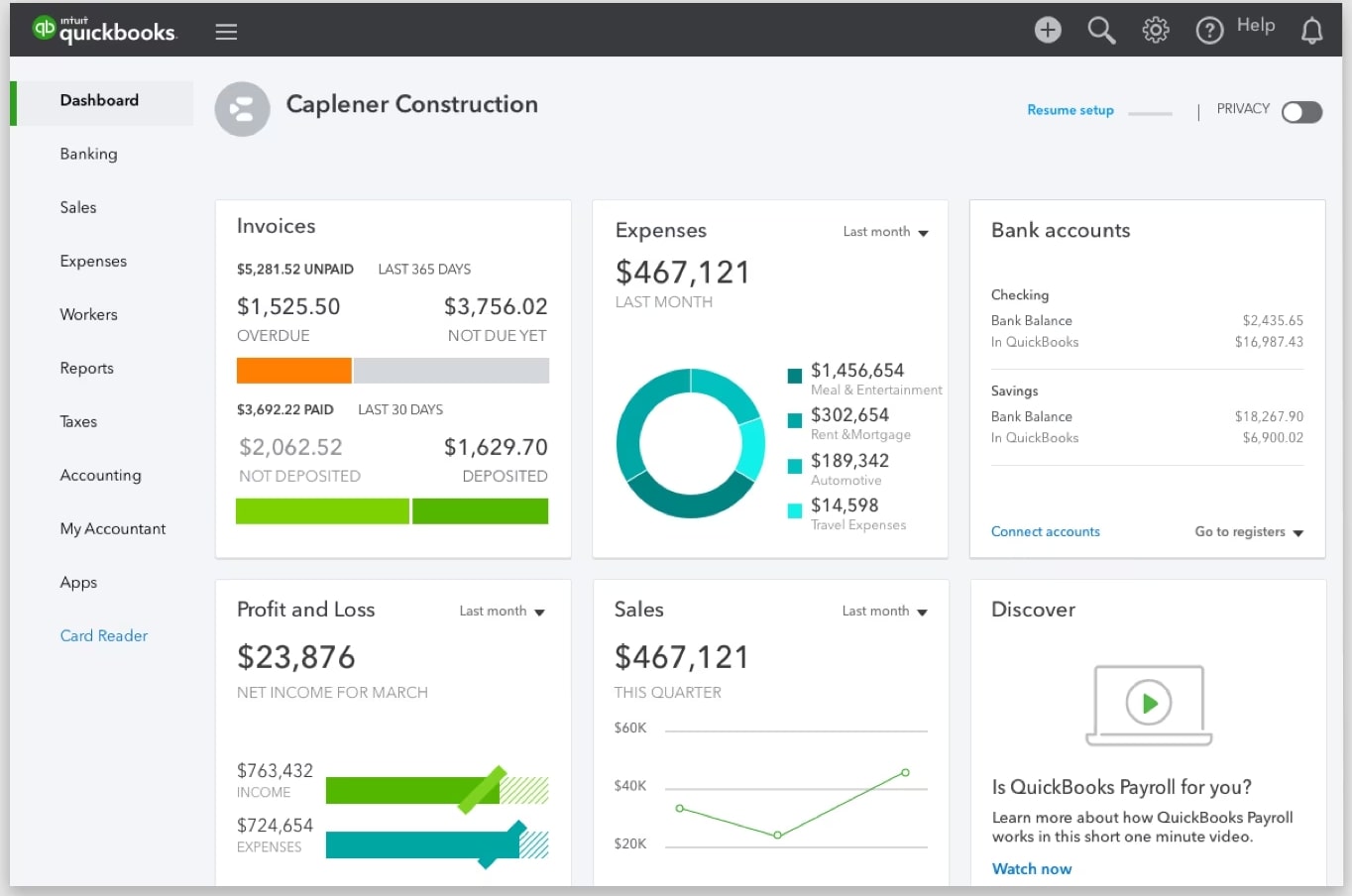Click the Resume setup progress bar
1352x896 pixels.
1150,112
